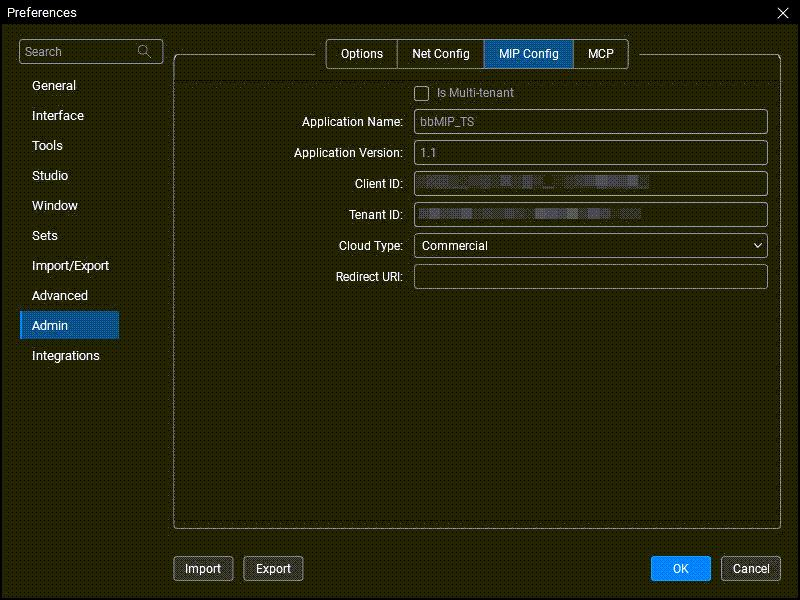The width and height of the screenshot is (800, 600).
Task: Switch to the Options tab
Action: click(x=362, y=54)
